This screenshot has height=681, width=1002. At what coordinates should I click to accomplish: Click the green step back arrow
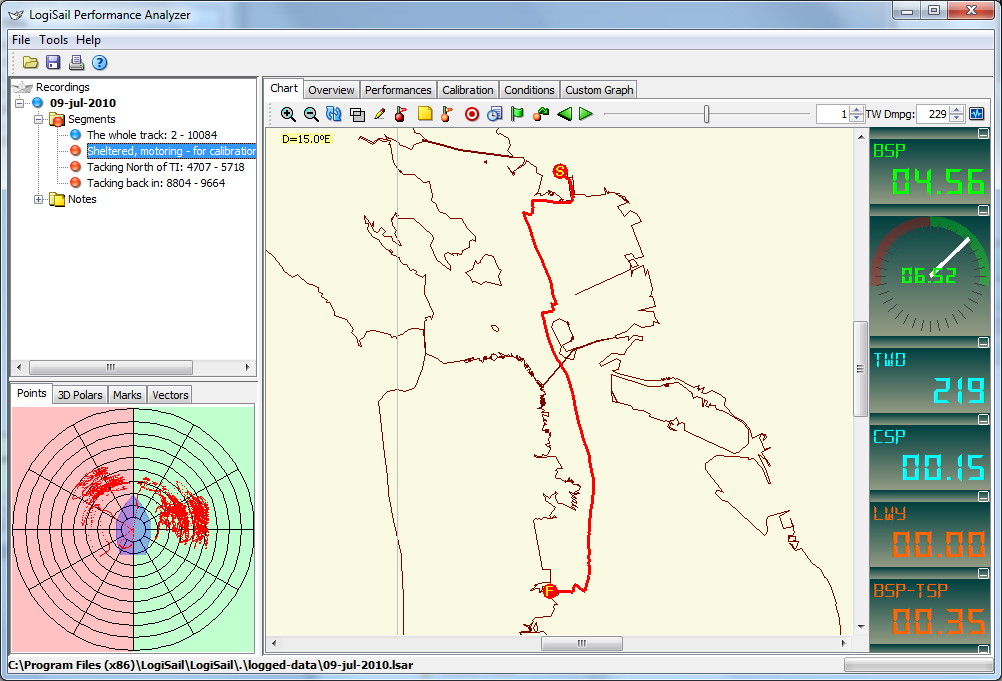564,114
